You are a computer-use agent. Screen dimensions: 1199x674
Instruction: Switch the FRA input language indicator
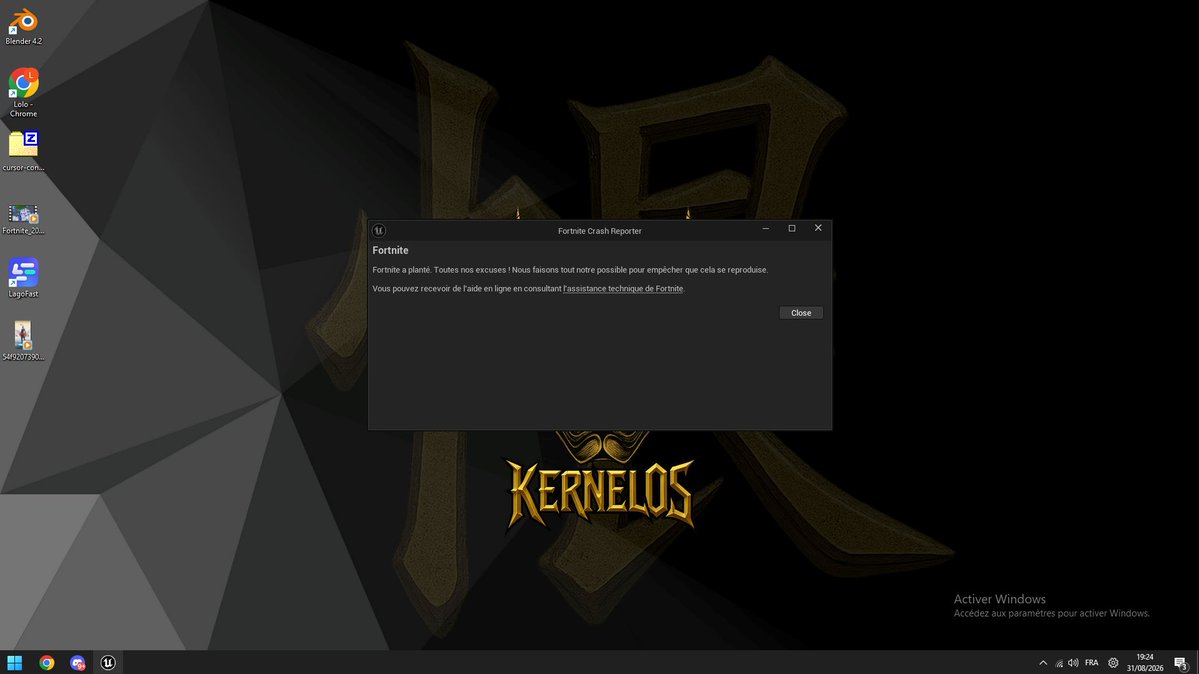[1091, 663]
